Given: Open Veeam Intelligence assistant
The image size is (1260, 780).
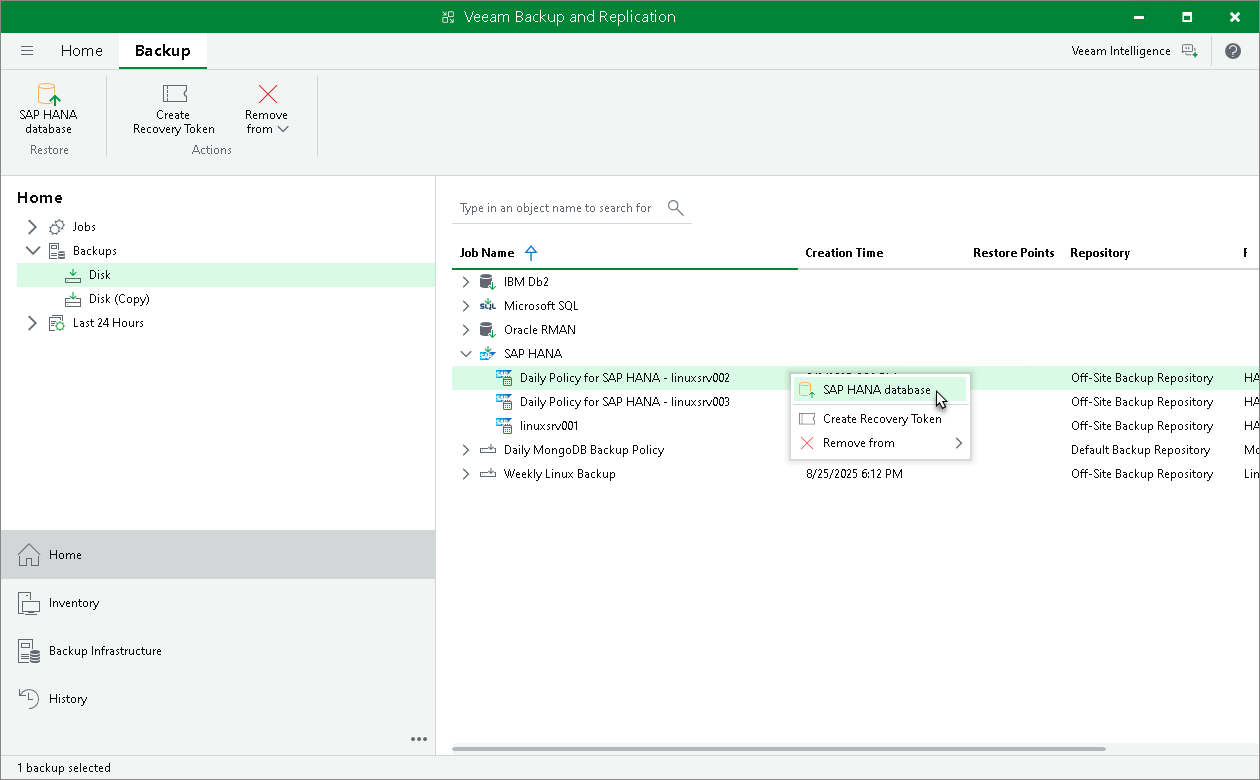Looking at the screenshot, I should pyautogui.click(x=1134, y=50).
